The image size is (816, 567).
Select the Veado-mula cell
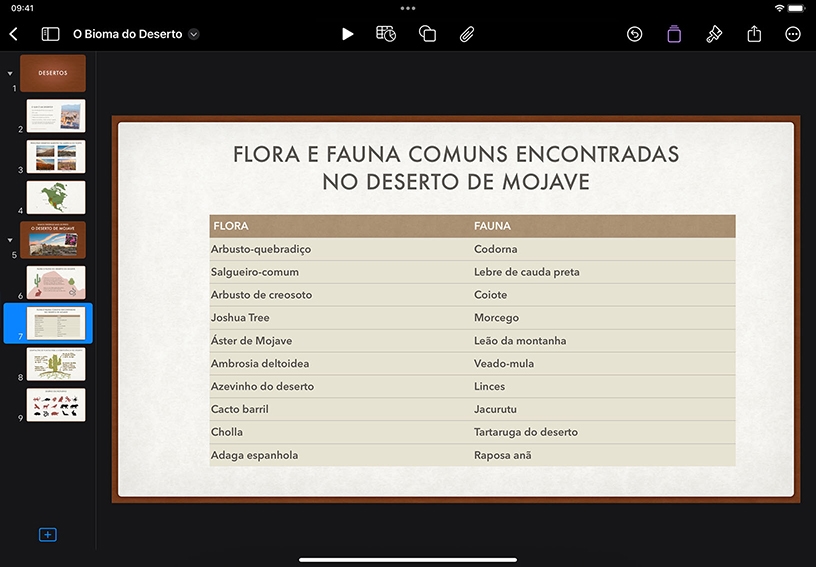coord(604,364)
